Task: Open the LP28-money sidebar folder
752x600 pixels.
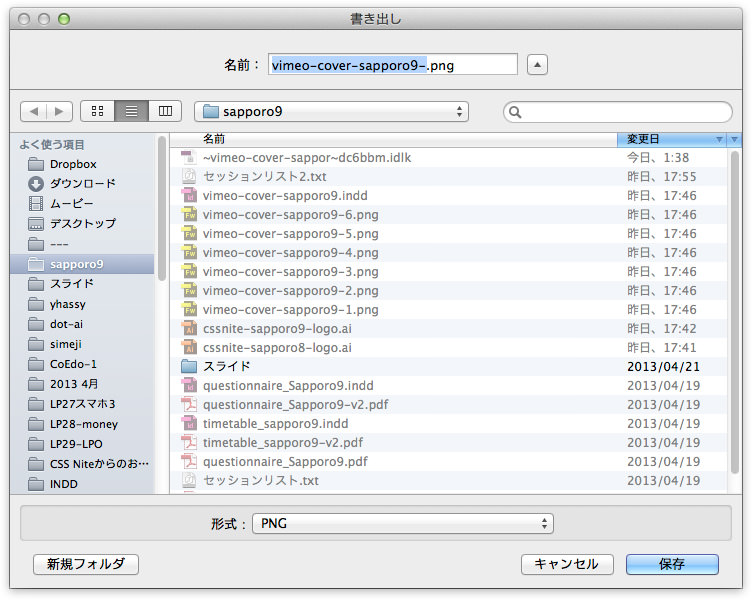Action: tap(82, 424)
